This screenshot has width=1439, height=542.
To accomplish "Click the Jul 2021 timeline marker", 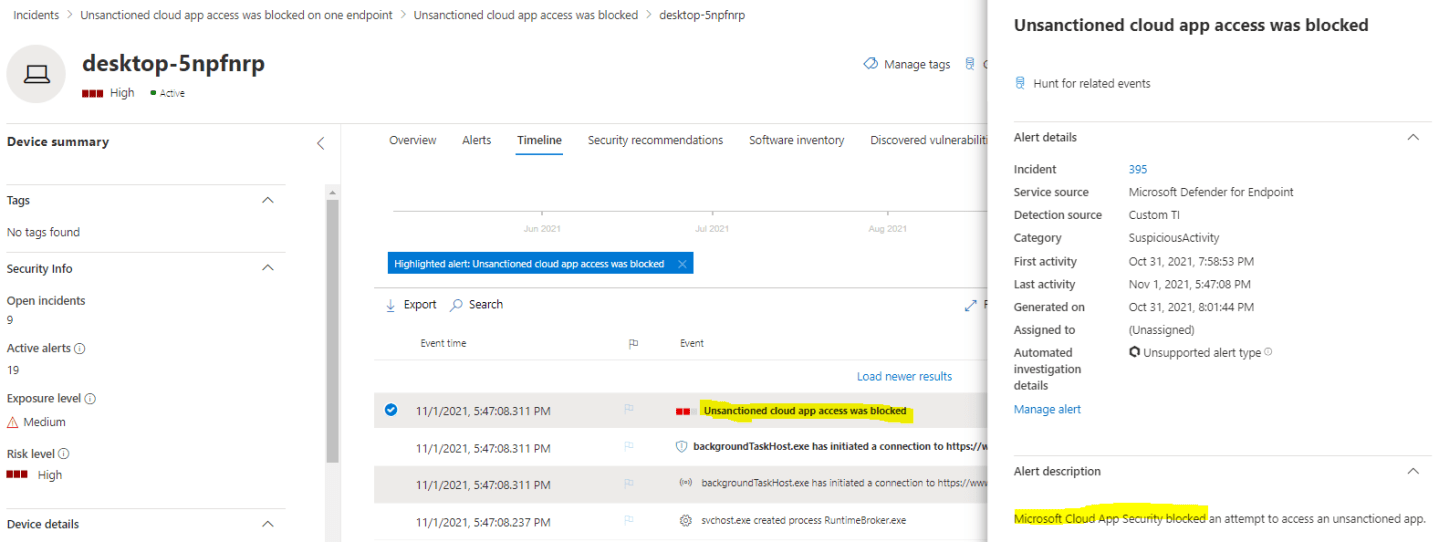I will click(711, 228).
